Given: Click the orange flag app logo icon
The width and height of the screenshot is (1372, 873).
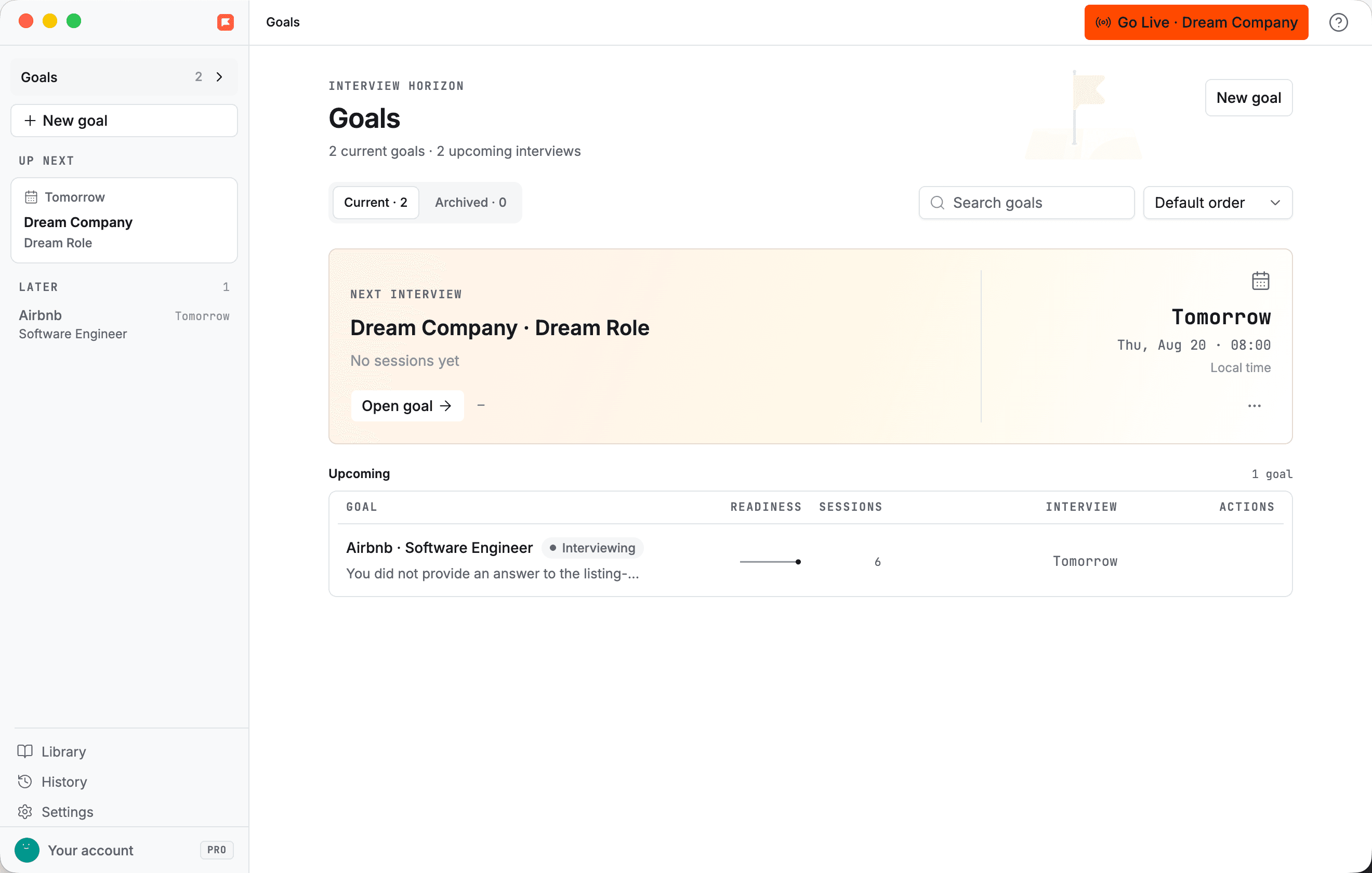Looking at the screenshot, I should (x=226, y=22).
